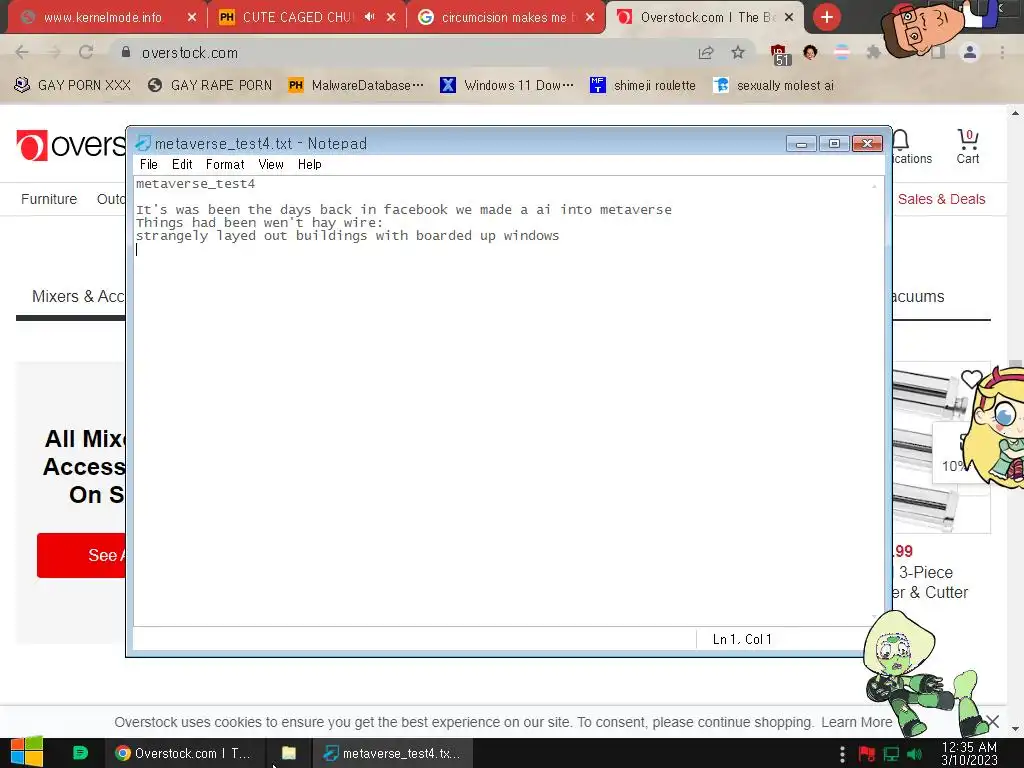This screenshot has width=1024, height=768.
Task: Share this page using the share icon
Action: point(706,53)
